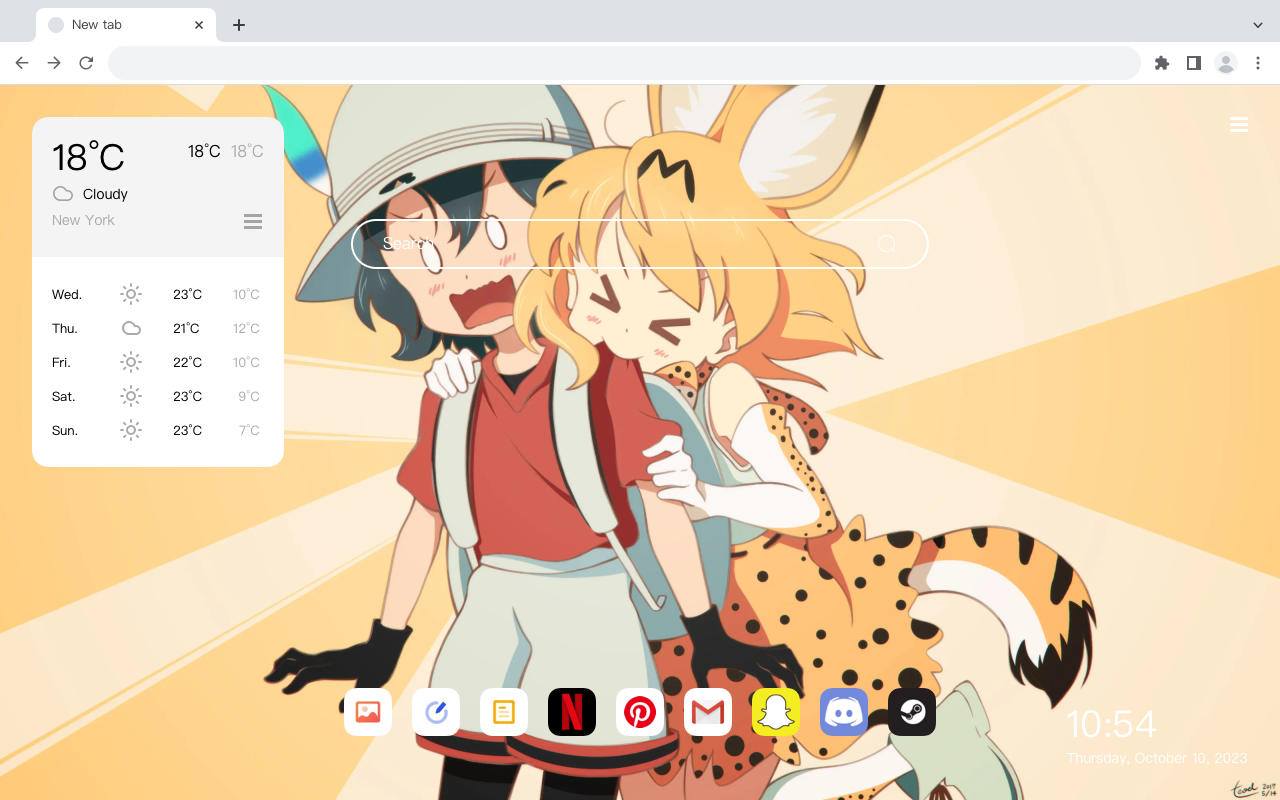Click the Thursday, October 10, 2023 date

1157,758
